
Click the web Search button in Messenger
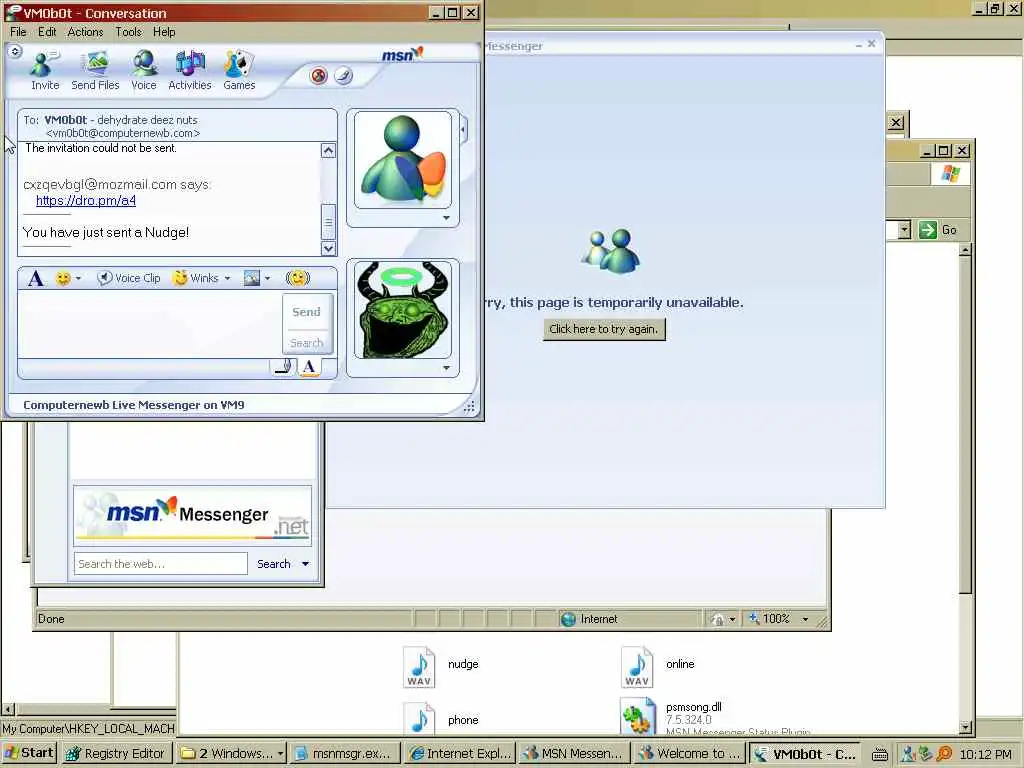click(x=274, y=564)
